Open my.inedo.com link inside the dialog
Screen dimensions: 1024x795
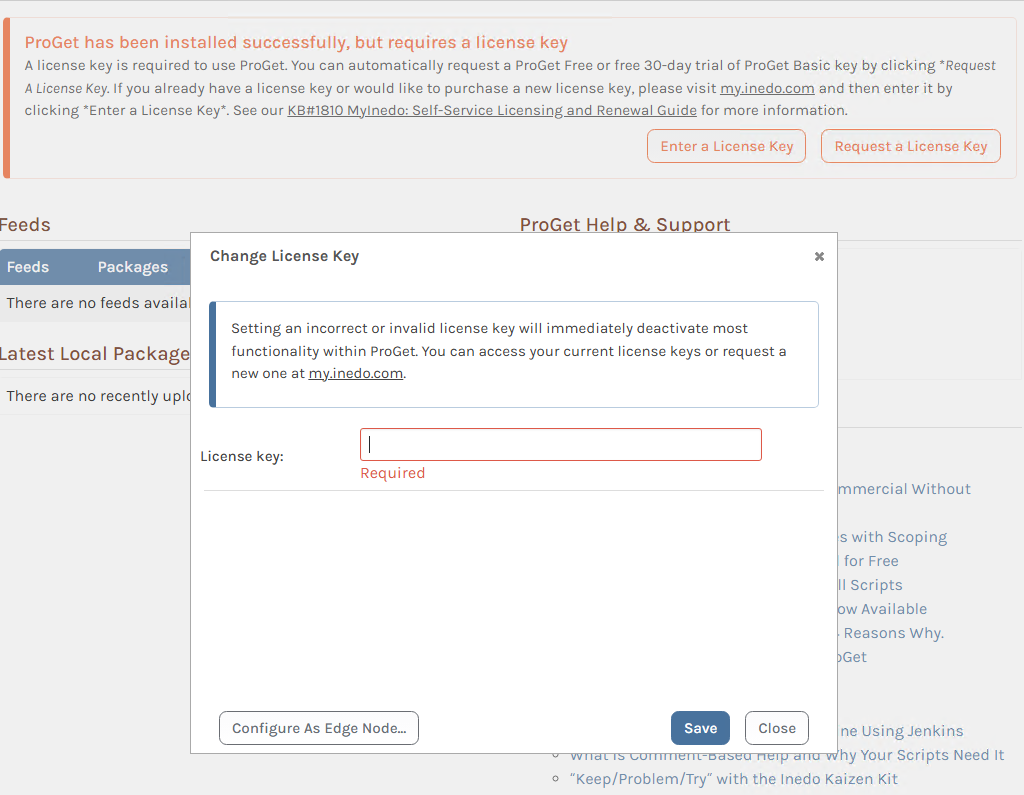(x=356, y=374)
